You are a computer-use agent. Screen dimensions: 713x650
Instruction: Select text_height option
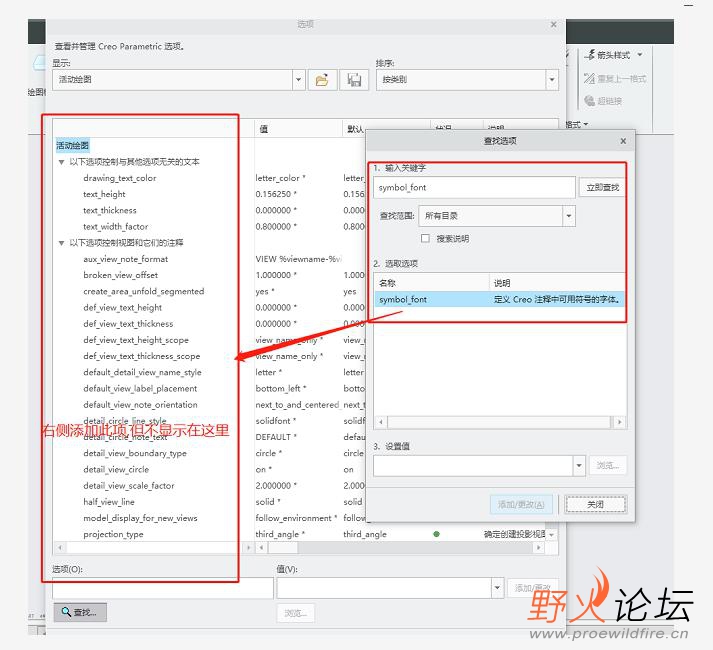click(x=104, y=194)
